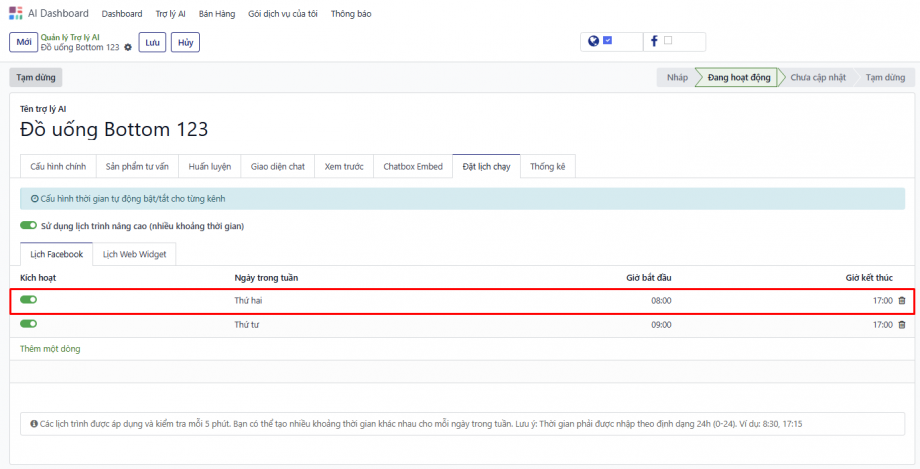Open the Thống kê tab
The image size is (920, 469).
point(547,166)
